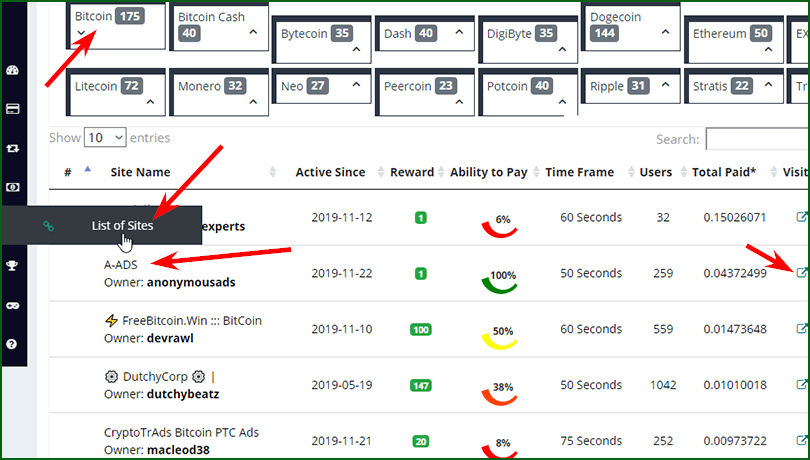
Task: Click the money bill sidebar icon
Action: coord(12,187)
